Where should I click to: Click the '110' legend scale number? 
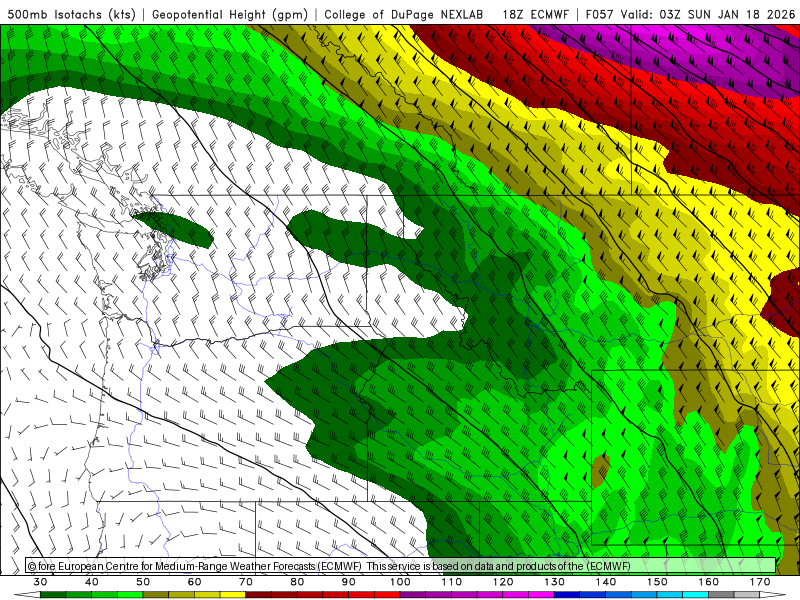click(x=452, y=582)
